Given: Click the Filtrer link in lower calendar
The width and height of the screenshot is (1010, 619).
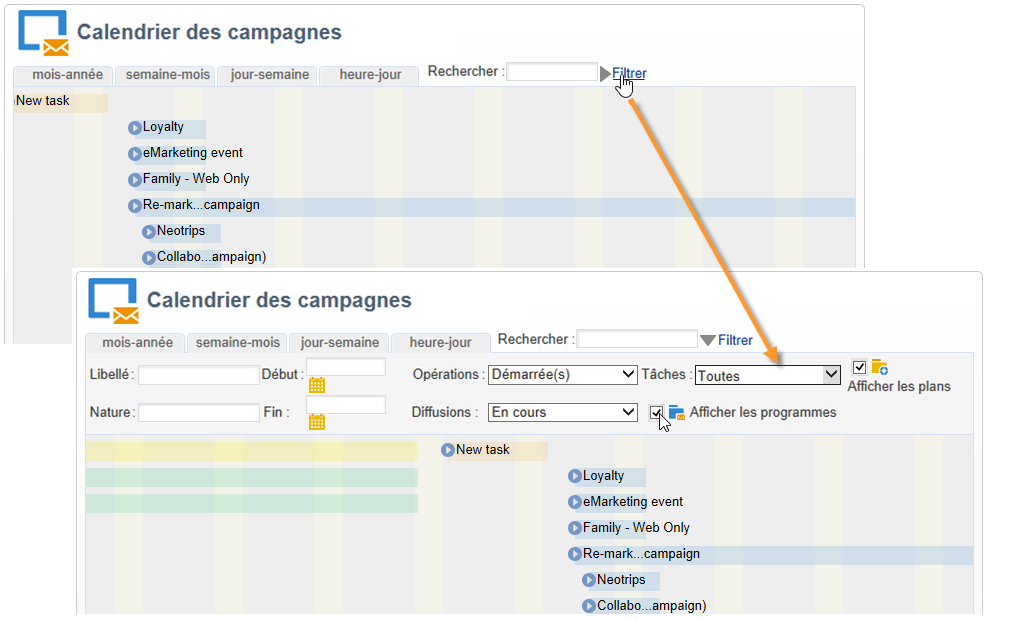Looking at the screenshot, I should click(x=735, y=340).
